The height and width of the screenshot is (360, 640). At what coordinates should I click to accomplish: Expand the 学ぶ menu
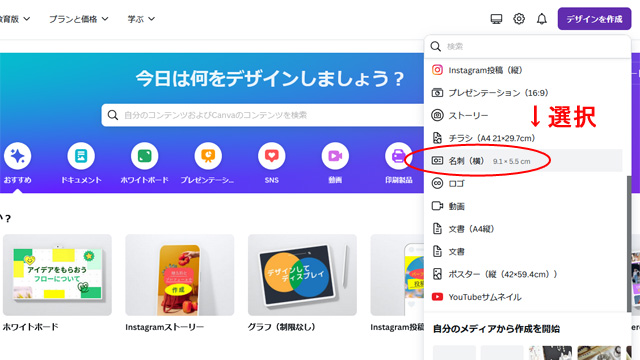[141, 19]
